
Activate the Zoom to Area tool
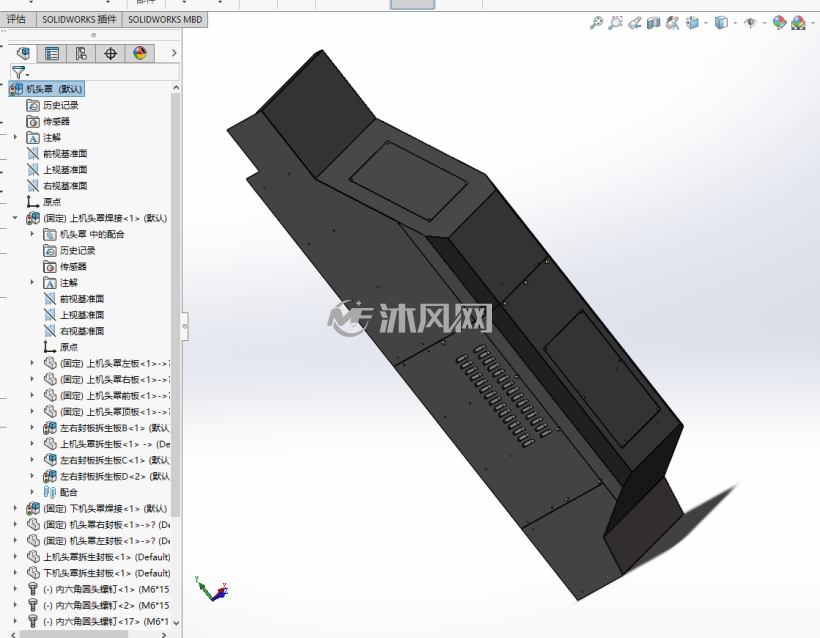[x=616, y=23]
